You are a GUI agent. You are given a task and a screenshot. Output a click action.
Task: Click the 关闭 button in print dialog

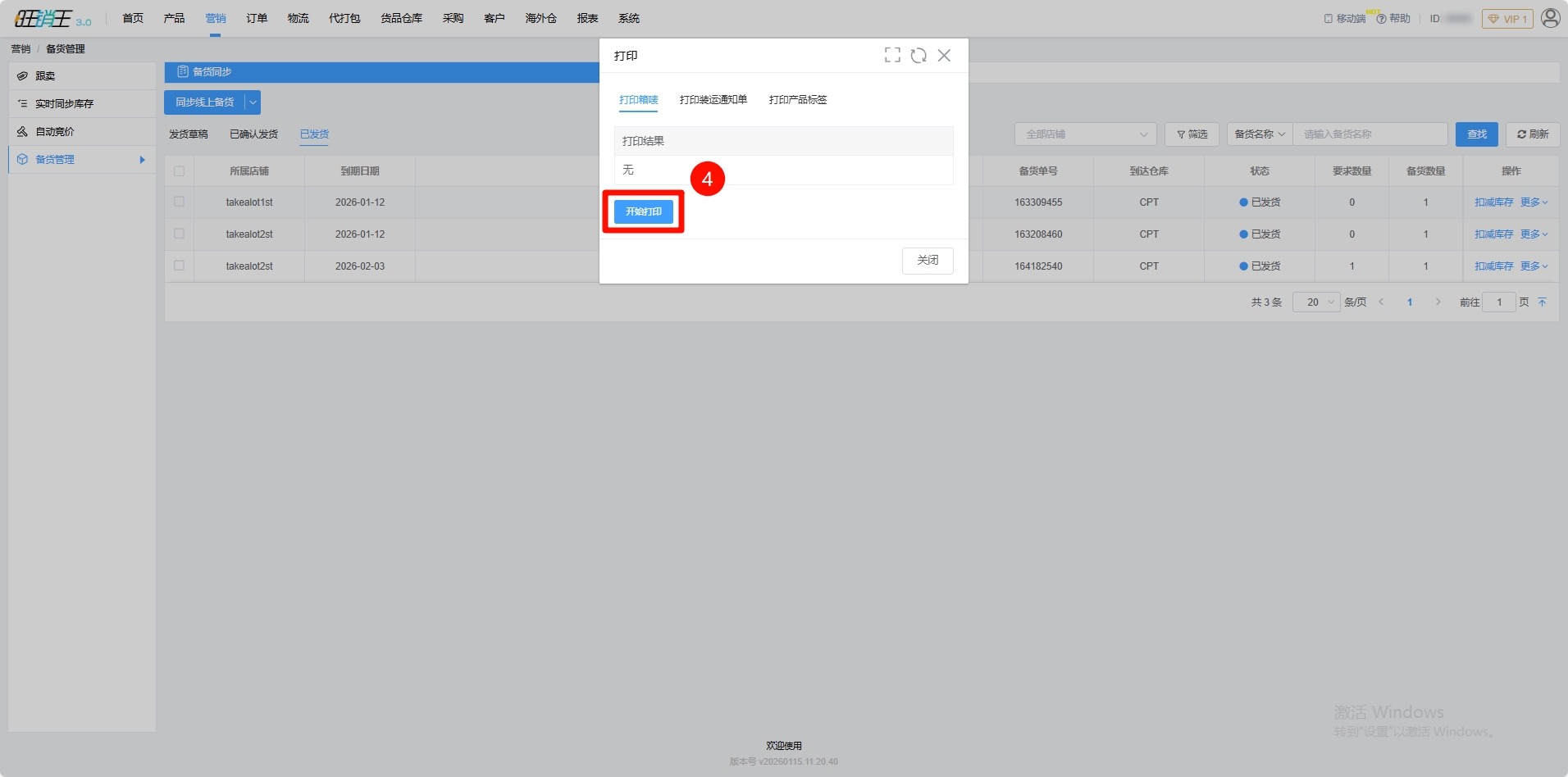[928, 261]
